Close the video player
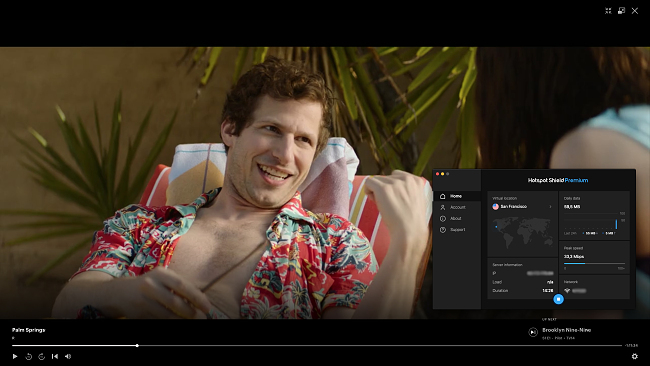Screen dimensions: 650x366 [x=635, y=11]
